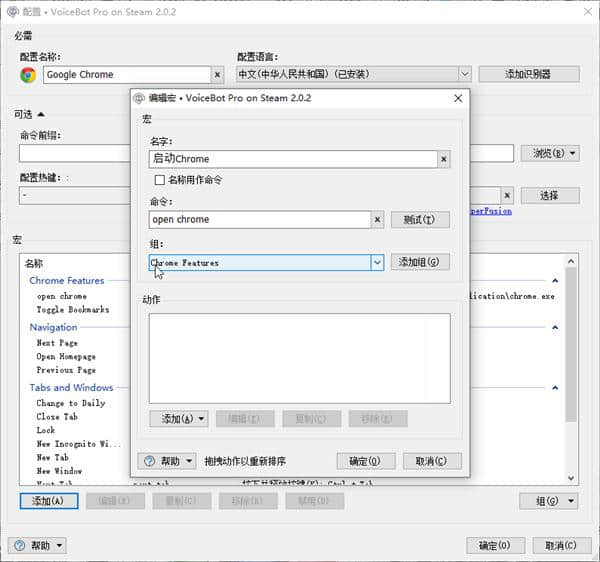Click the help question mark icon in macro dialog
The image size is (600, 562).
150,461
